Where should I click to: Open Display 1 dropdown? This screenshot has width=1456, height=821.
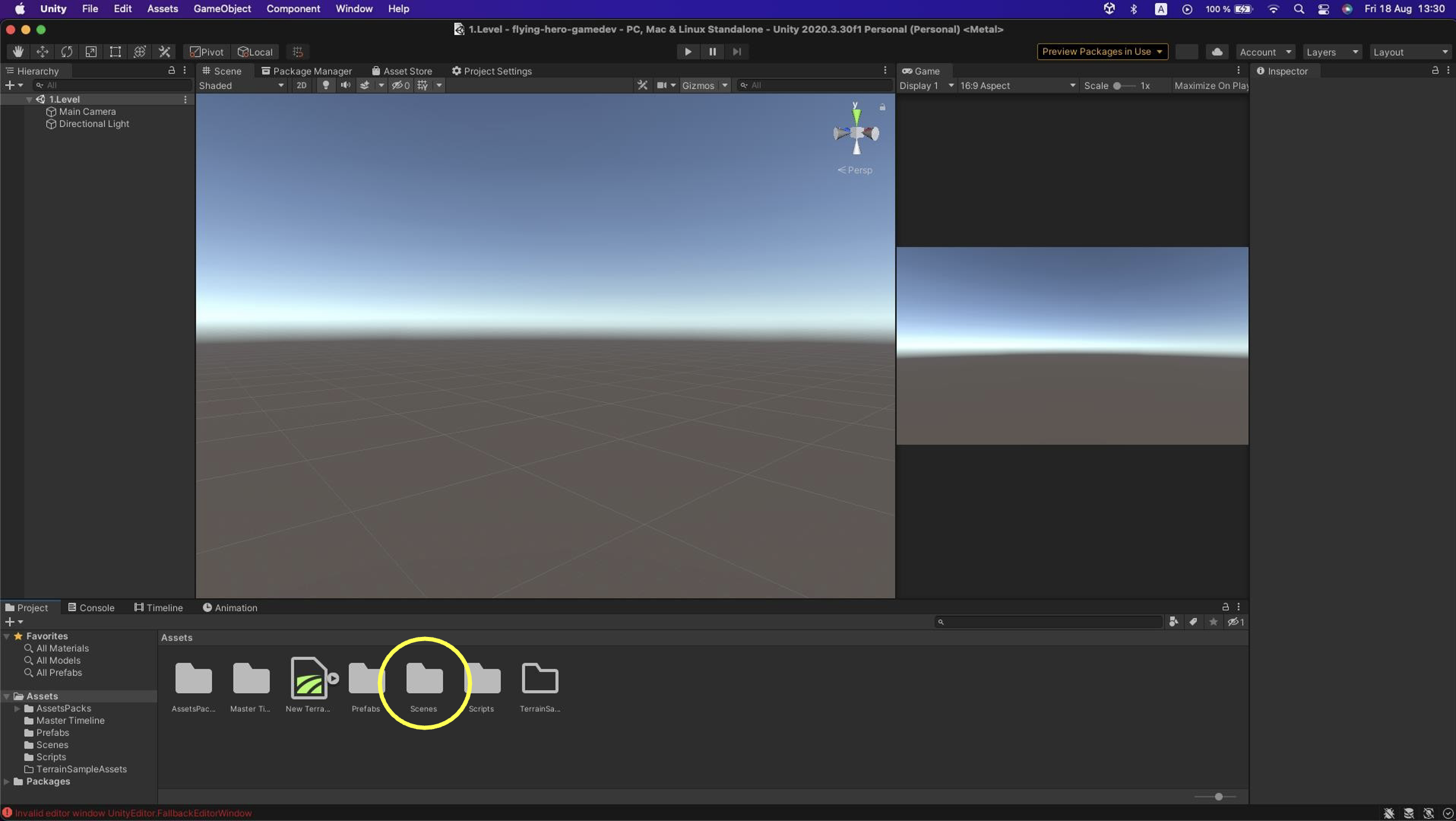tap(926, 85)
